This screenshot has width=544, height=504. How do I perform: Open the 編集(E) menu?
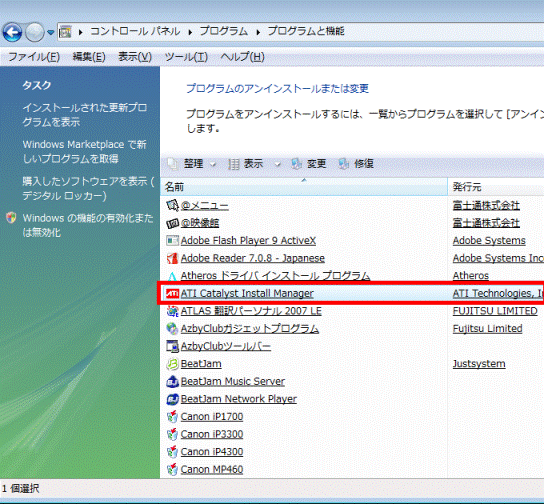(89, 57)
